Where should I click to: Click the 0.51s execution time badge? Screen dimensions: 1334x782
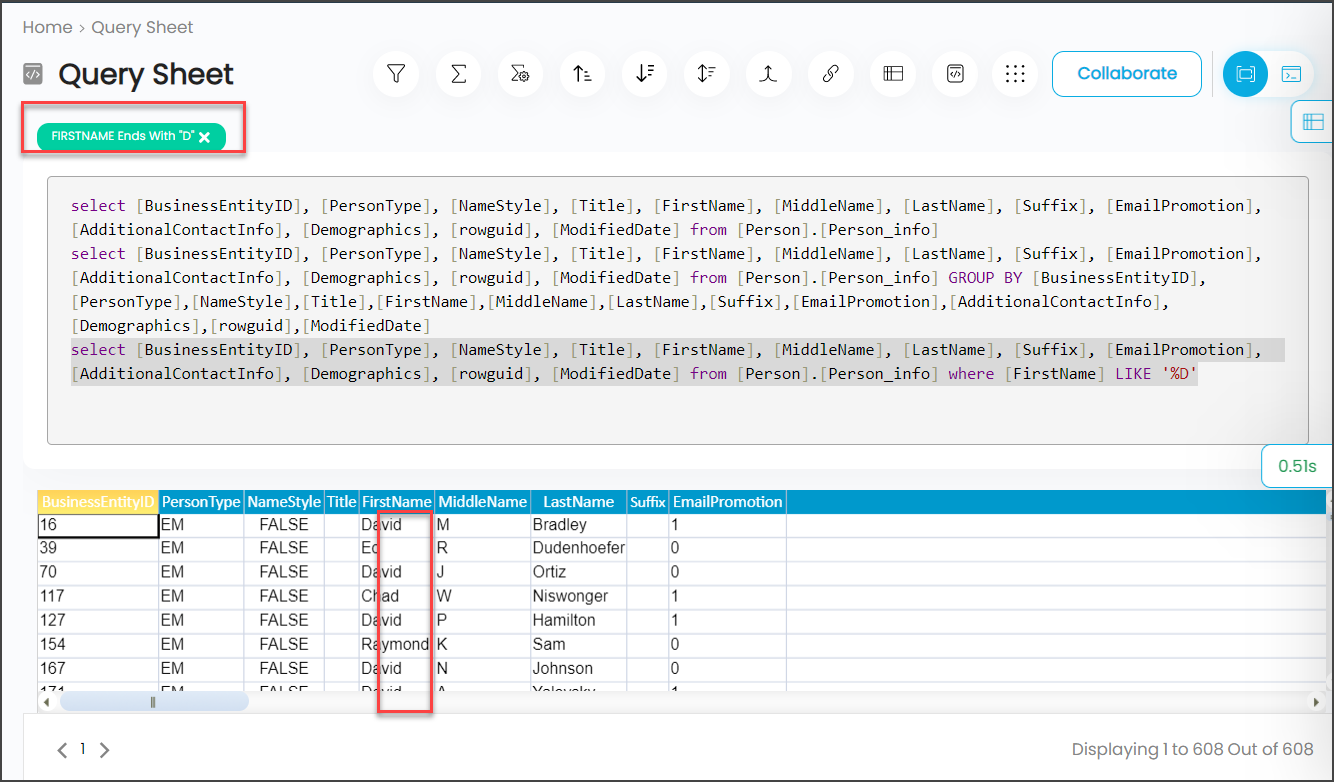(1298, 466)
